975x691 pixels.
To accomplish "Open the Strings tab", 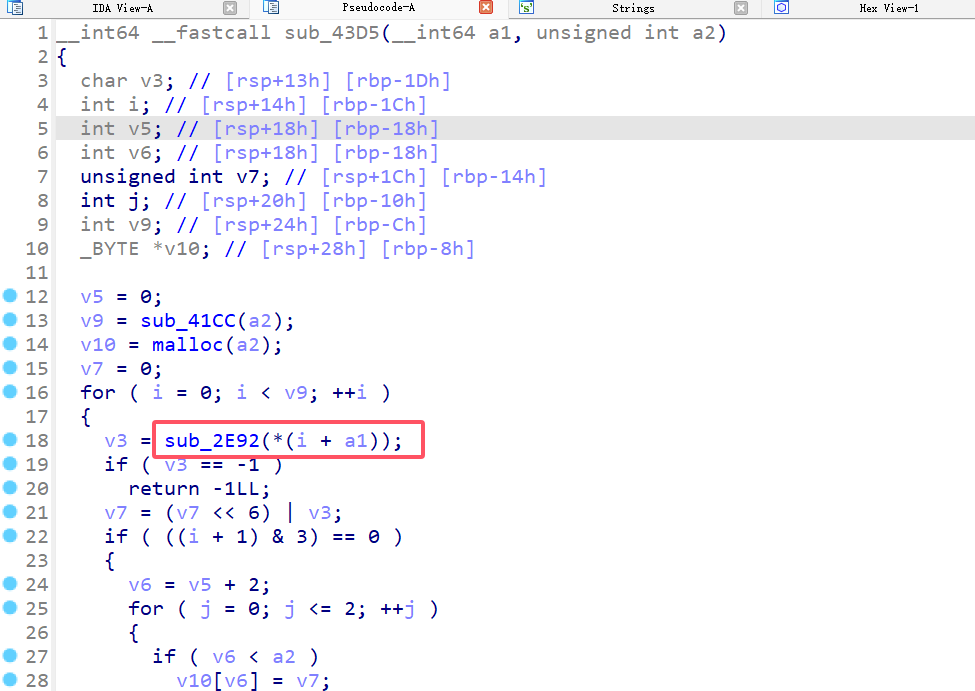I will [633, 8].
